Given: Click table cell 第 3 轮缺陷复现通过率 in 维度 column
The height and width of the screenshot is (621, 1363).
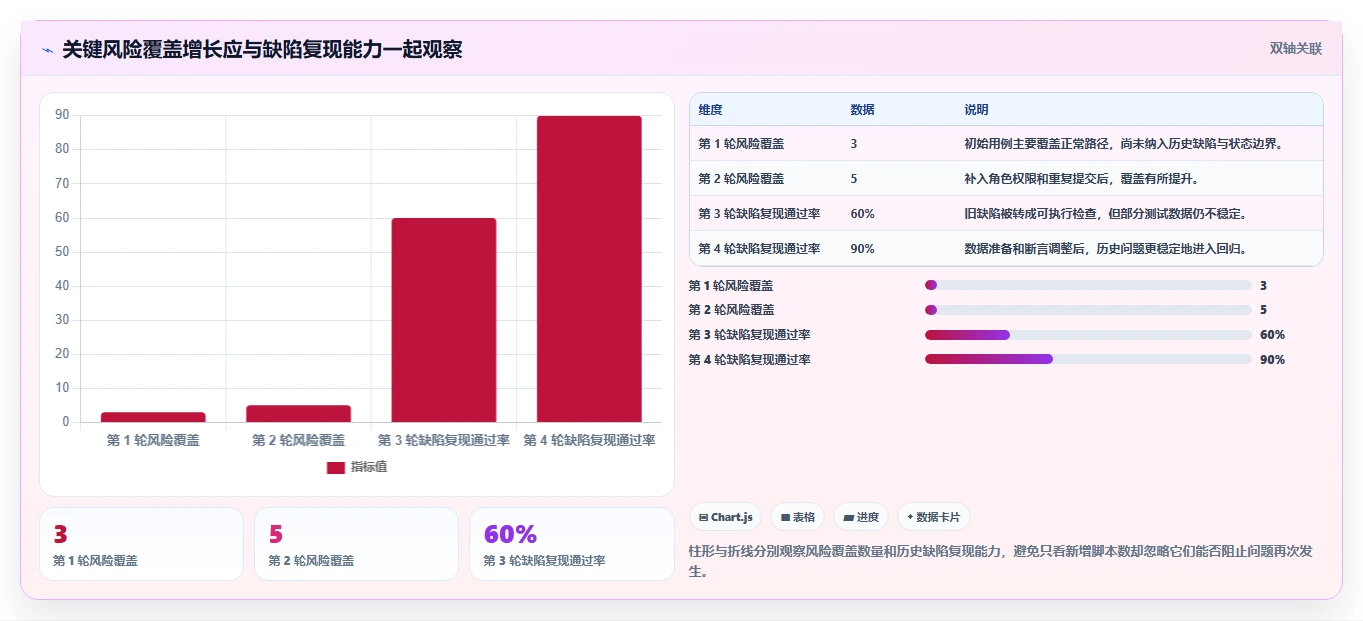Looking at the screenshot, I should pyautogui.click(x=759, y=214).
